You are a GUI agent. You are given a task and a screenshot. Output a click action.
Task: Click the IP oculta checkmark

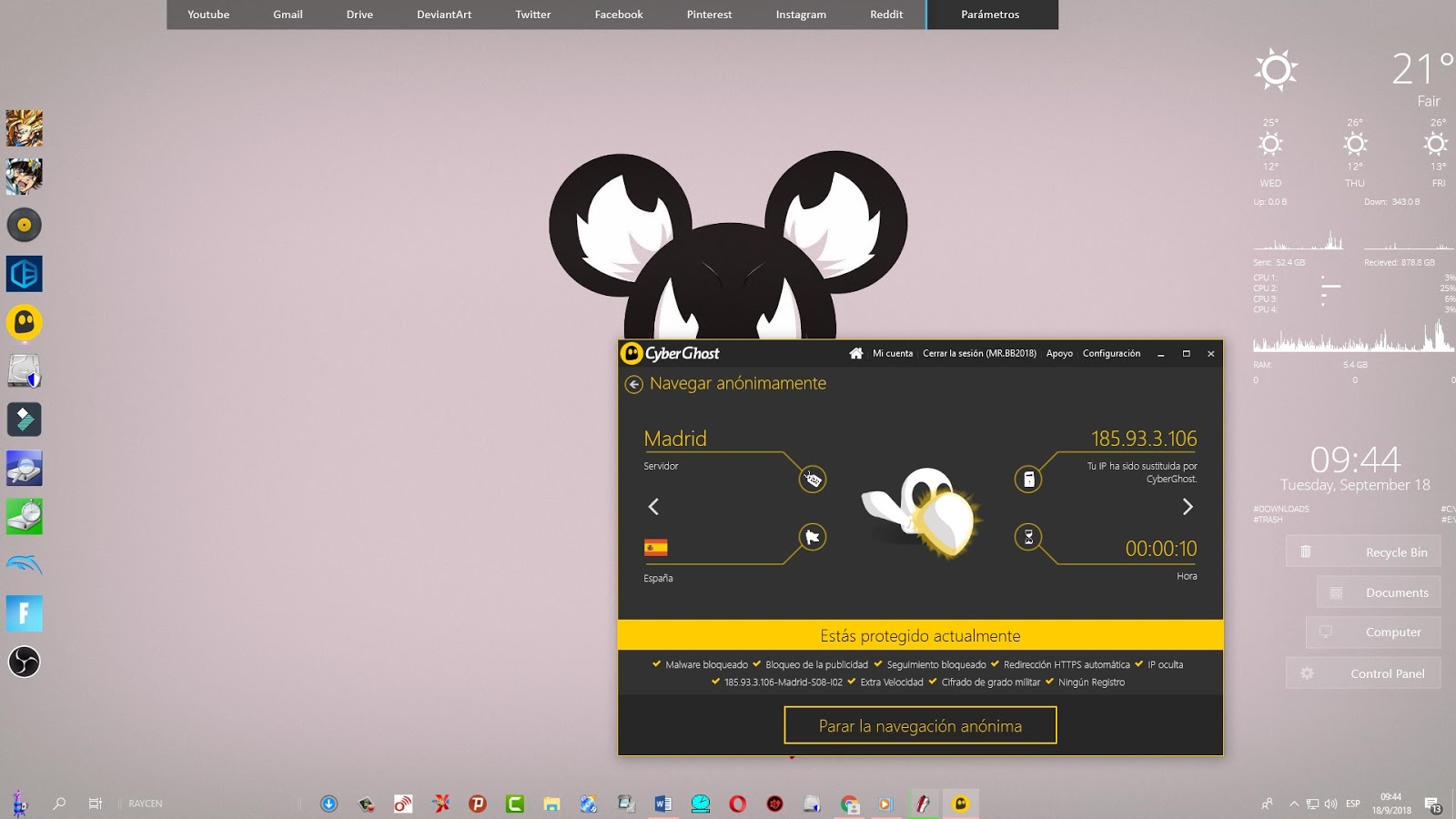pos(1138,664)
